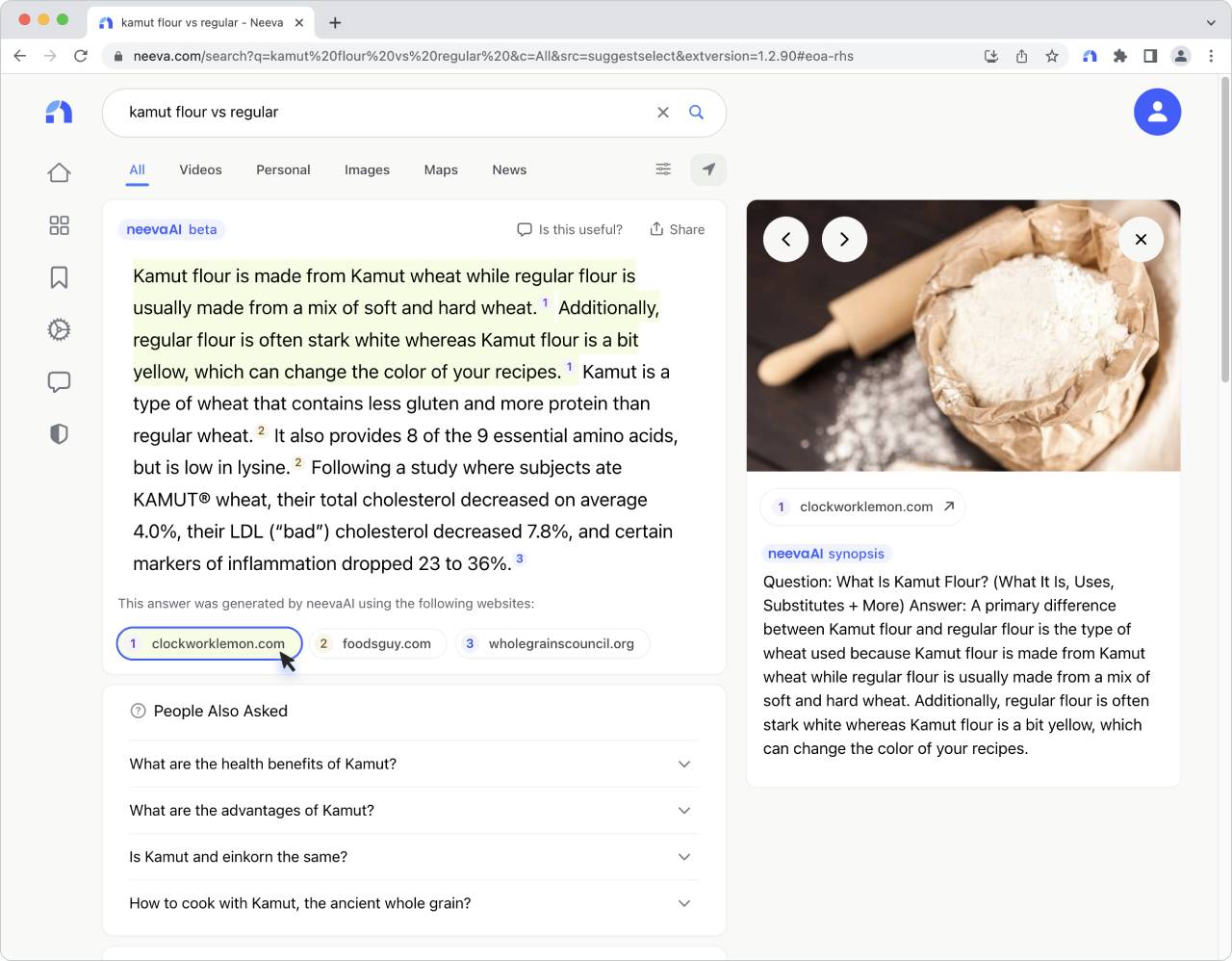The width and height of the screenshot is (1232, 961).
Task: Expand 'How to cook with Kamut' question
Action: (414, 903)
